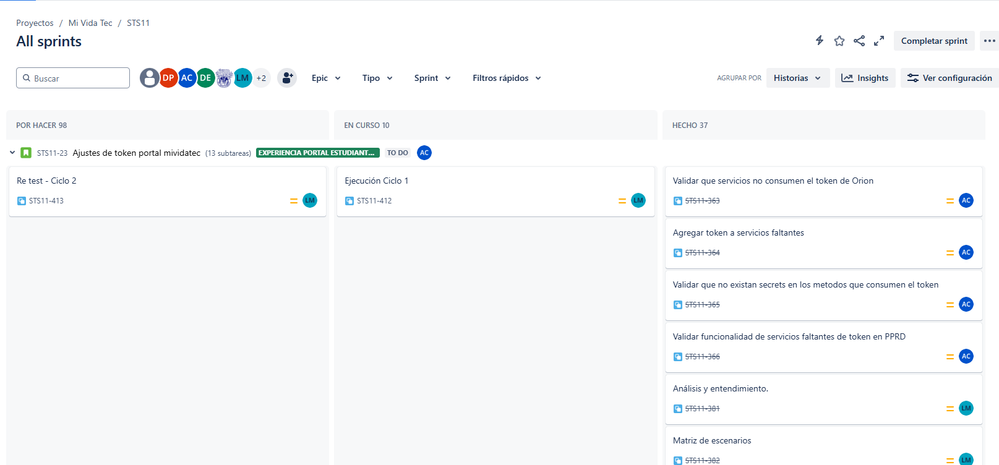
Task: Go to Mi Vida Tec breadcrumb
Action: (x=90, y=23)
